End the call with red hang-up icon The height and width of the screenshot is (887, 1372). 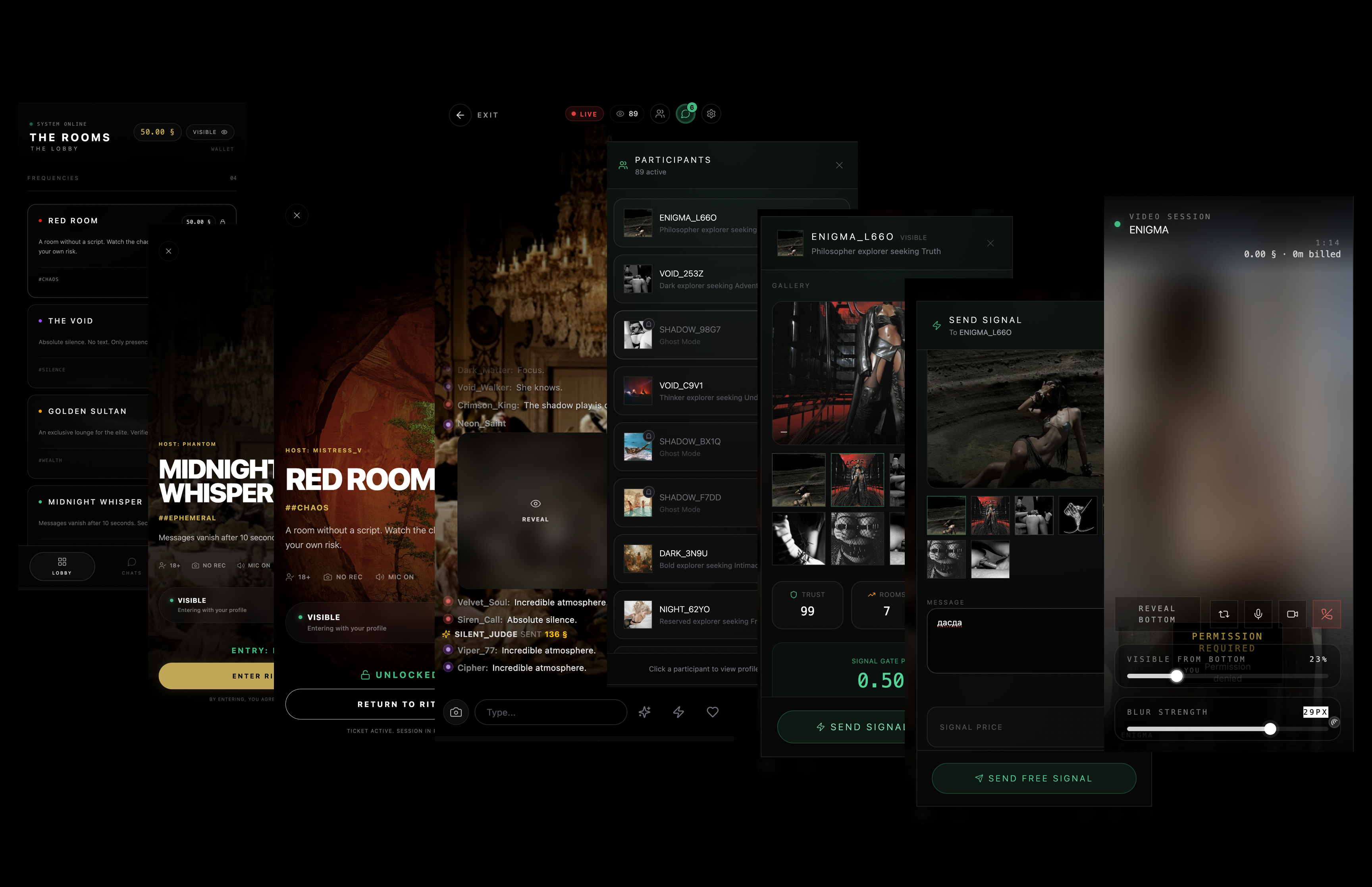1326,614
